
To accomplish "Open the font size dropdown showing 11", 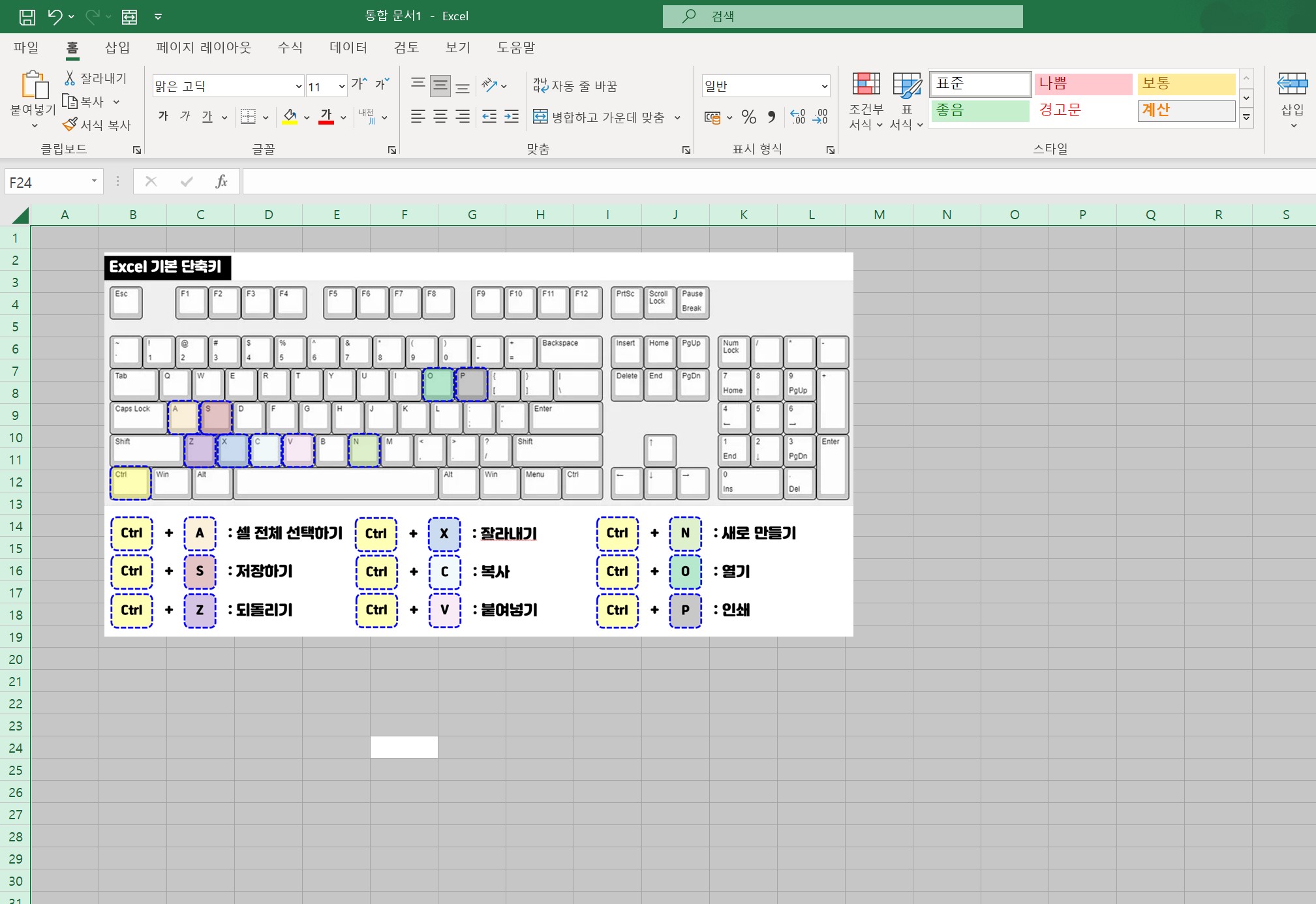I will tap(341, 86).
